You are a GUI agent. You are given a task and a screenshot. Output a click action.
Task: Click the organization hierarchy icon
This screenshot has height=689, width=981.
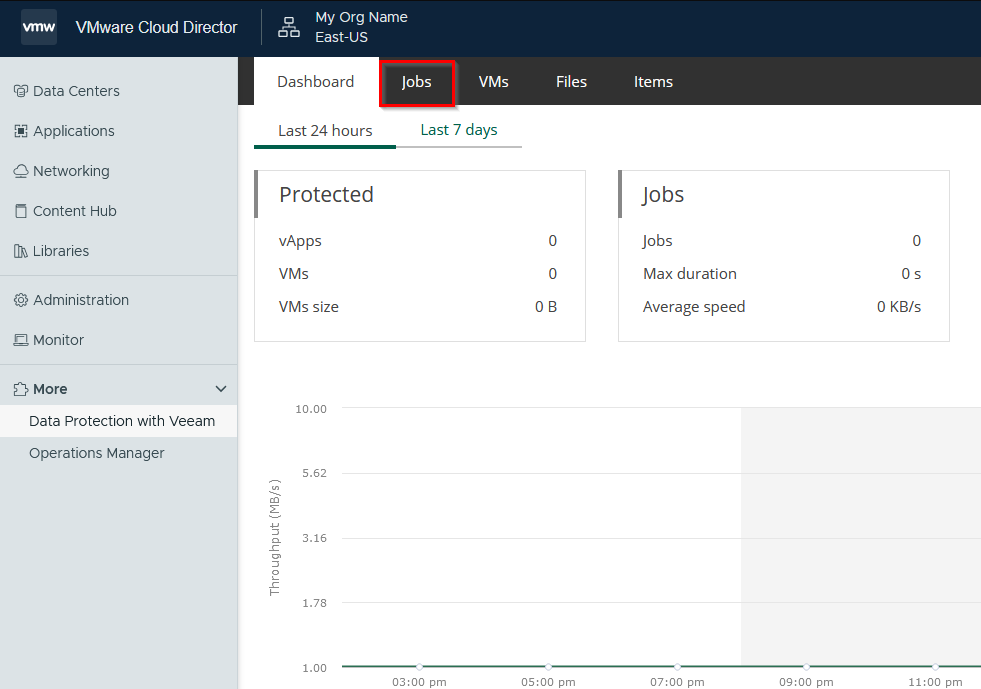[288, 27]
